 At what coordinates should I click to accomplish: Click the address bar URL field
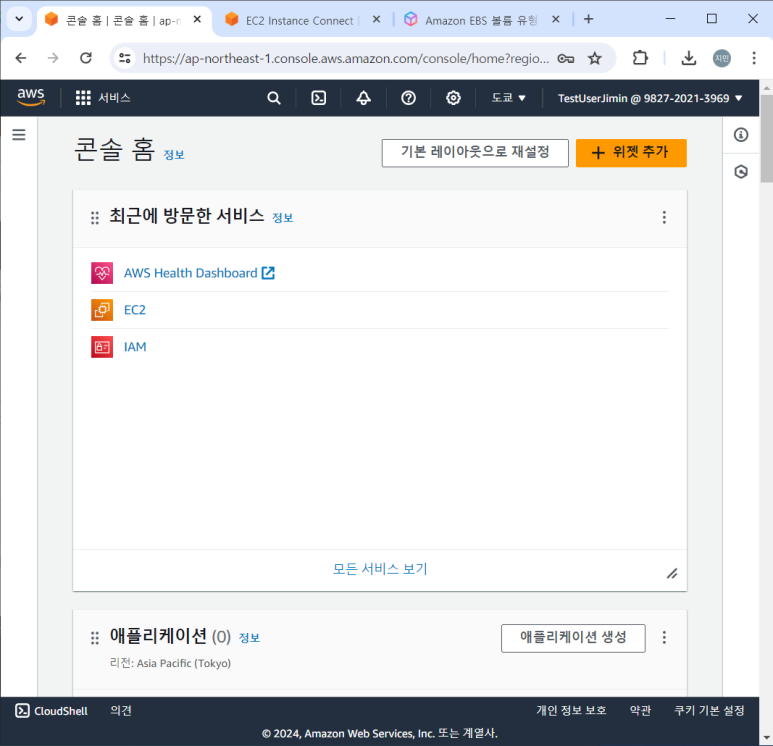[346, 59]
